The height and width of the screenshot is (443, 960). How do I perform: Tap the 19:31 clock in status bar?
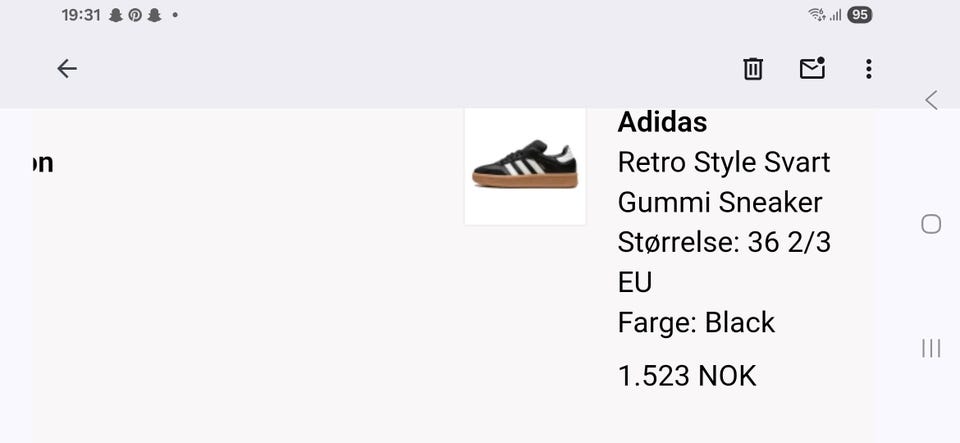click(x=80, y=15)
